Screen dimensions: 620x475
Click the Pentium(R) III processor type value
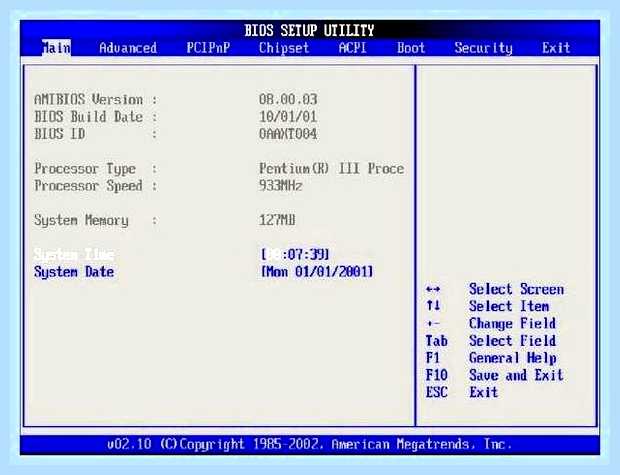click(331, 168)
